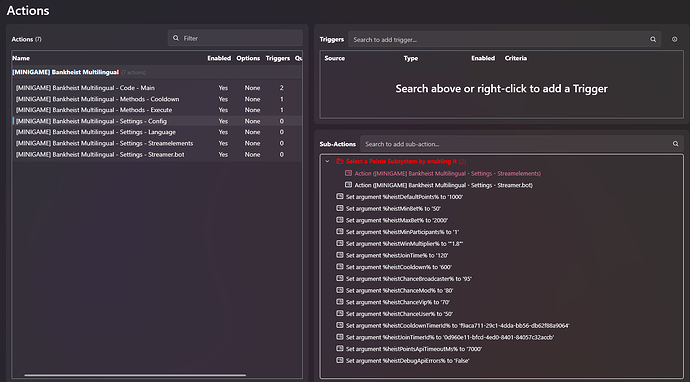Click the Type column header in Triggers
The width and height of the screenshot is (690, 382).
[411, 58]
